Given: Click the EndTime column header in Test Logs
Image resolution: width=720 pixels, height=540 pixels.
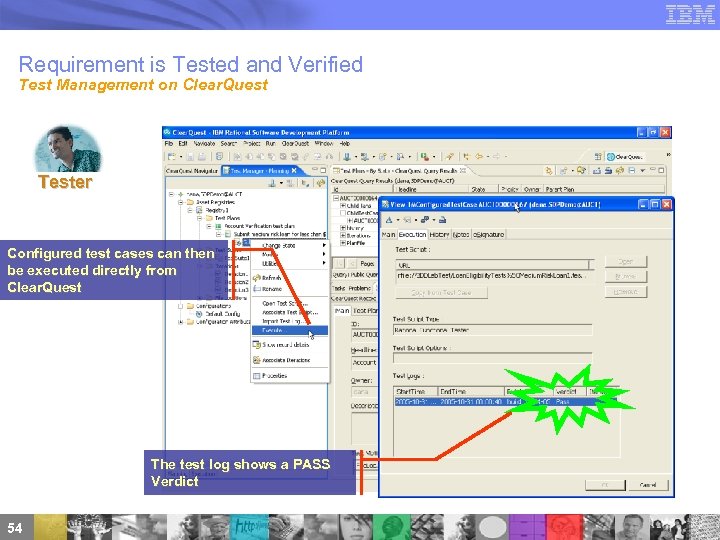Looking at the screenshot, I should pyautogui.click(x=472, y=392).
